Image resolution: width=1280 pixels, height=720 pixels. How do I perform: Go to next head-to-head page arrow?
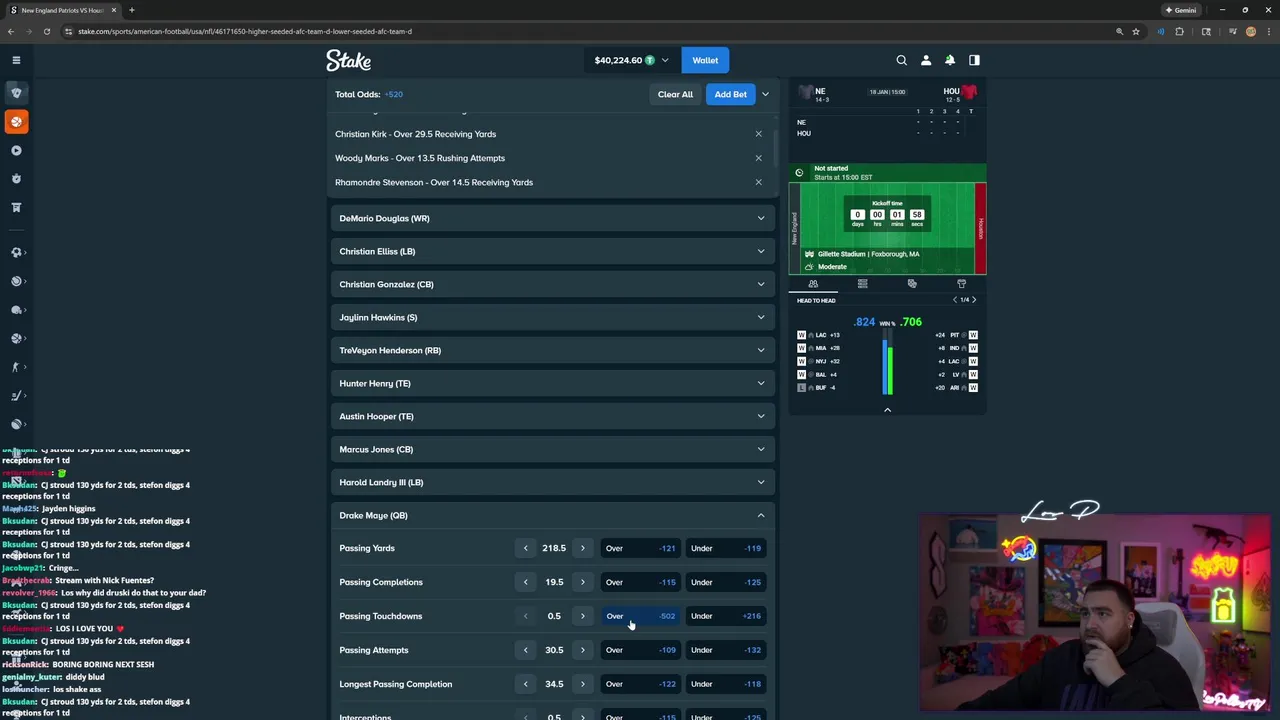974,300
